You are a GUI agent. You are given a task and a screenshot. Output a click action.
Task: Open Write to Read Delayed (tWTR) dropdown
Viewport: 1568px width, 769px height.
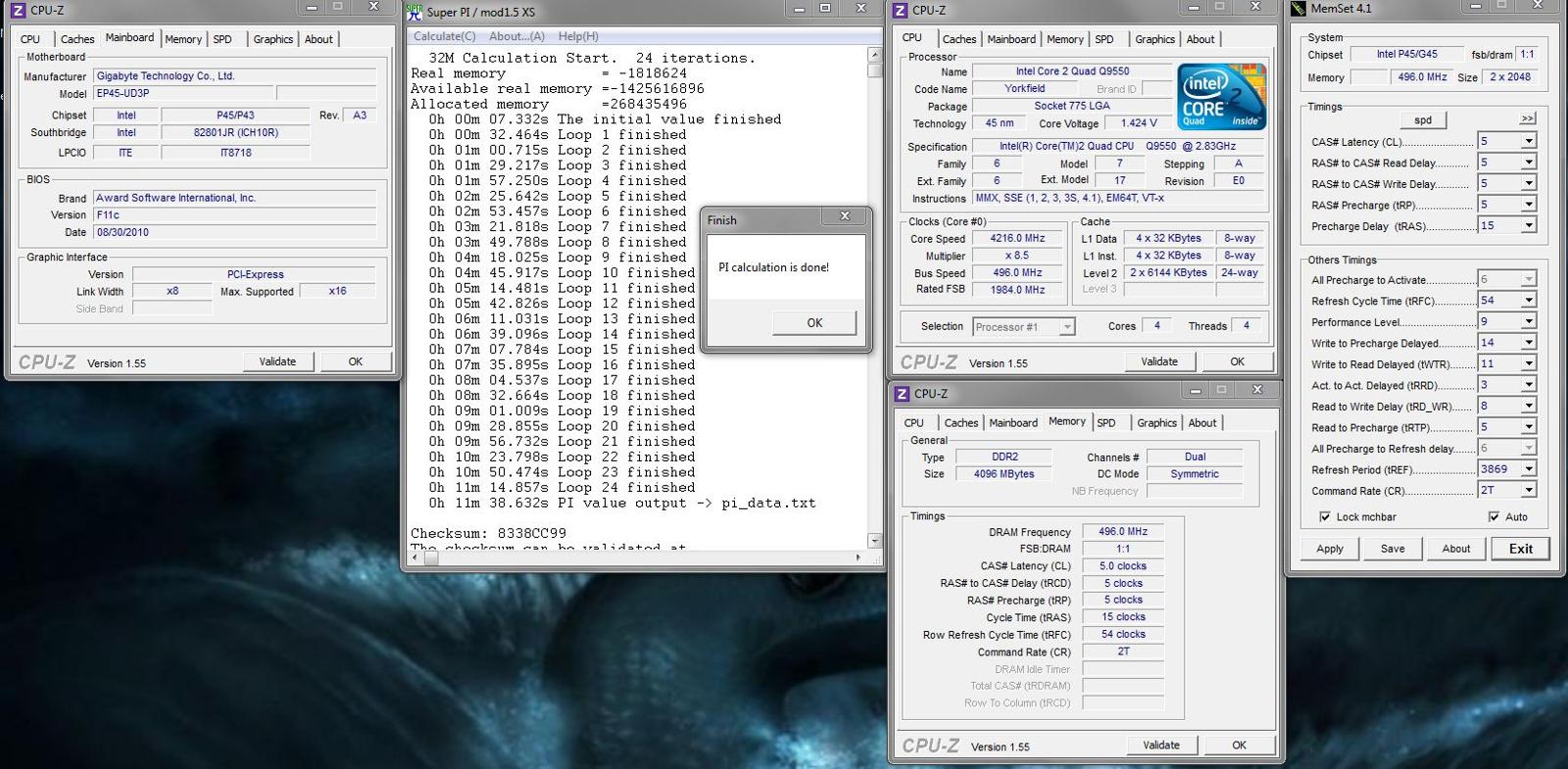[x=1528, y=363]
